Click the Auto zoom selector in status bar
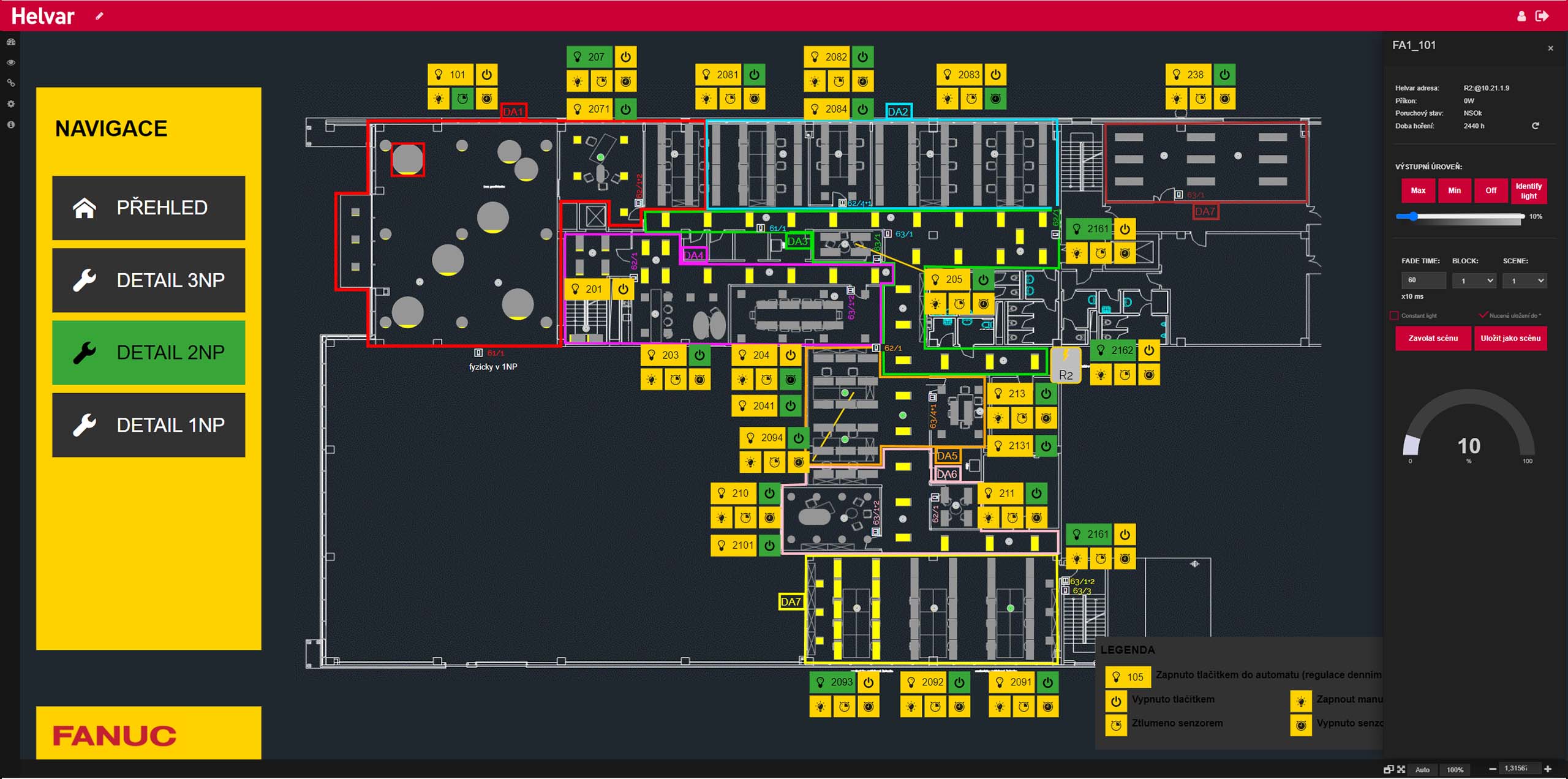 coord(1422,770)
